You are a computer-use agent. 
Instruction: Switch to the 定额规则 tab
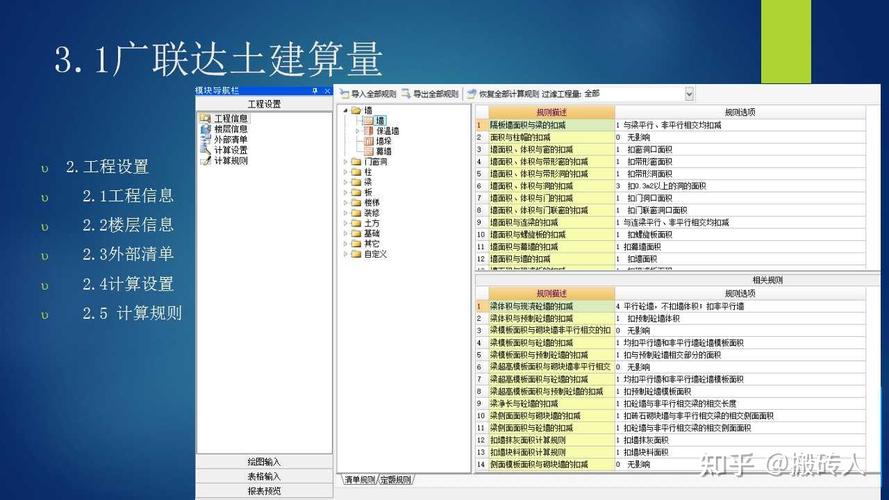coord(395,480)
